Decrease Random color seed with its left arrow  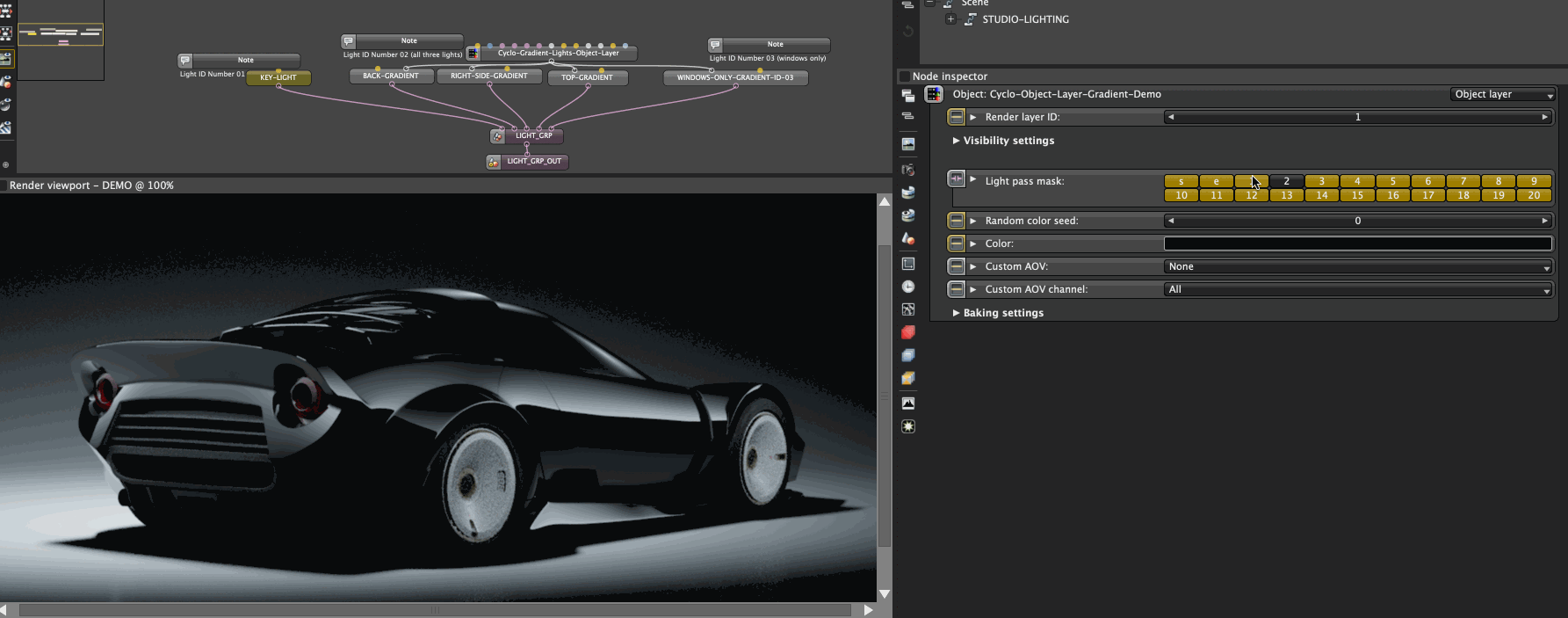[1171, 221]
